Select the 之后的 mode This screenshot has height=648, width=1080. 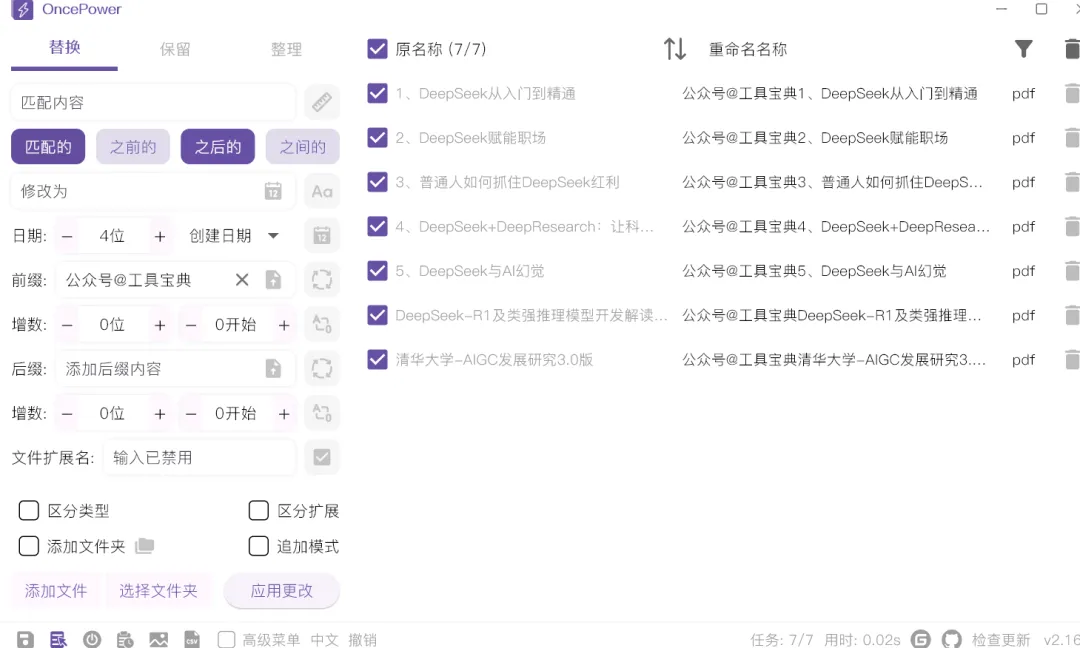tap(218, 147)
